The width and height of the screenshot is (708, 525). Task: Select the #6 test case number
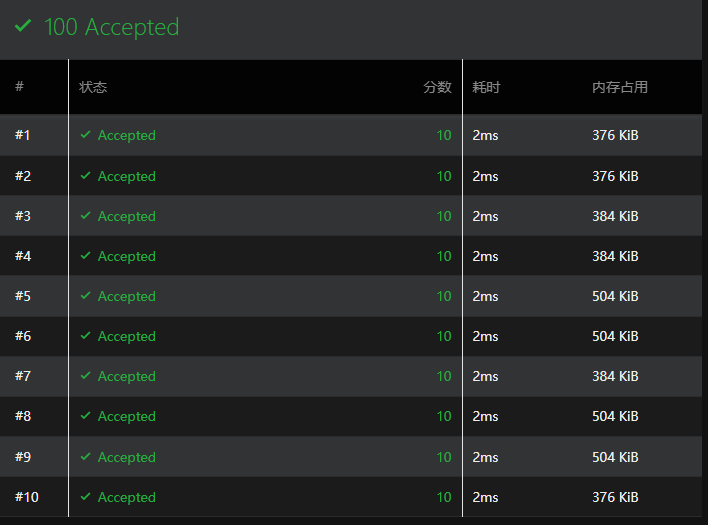click(x=23, y=336)
